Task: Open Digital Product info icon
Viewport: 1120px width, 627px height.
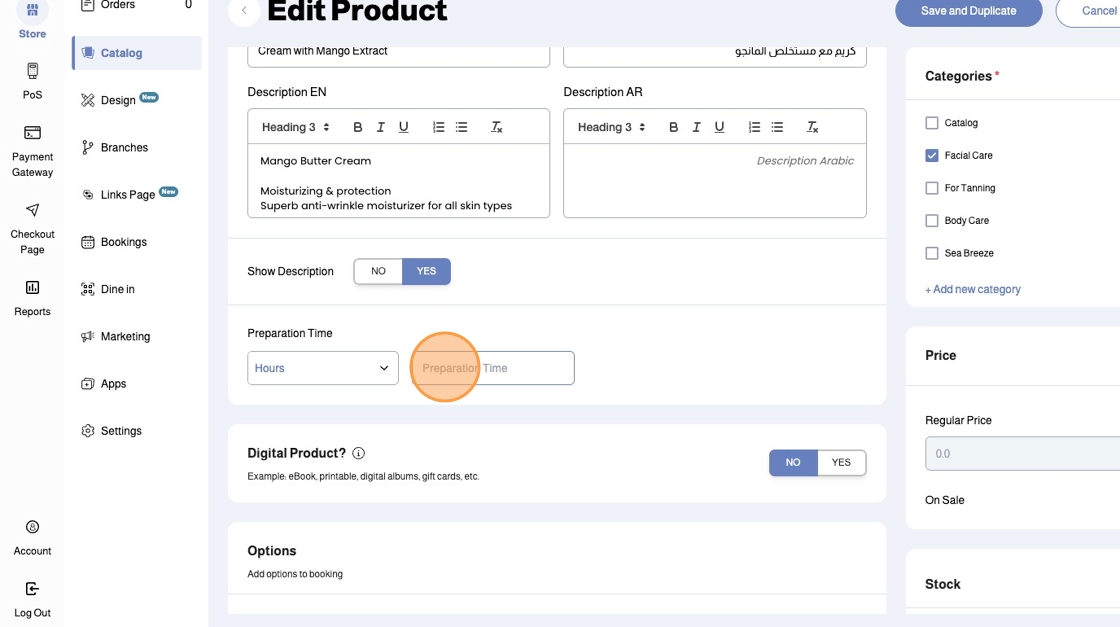Action: [x=359, y=453]
